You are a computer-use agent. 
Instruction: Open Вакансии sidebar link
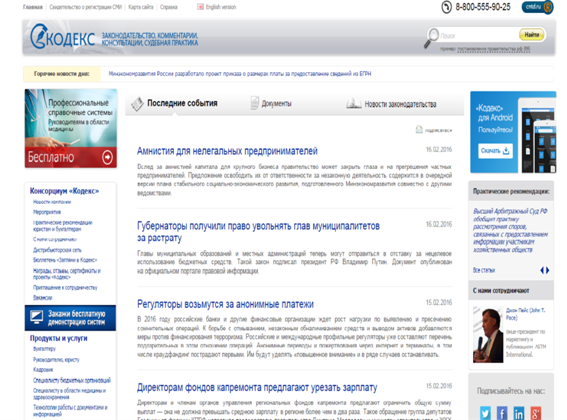(x=43, y=298)
